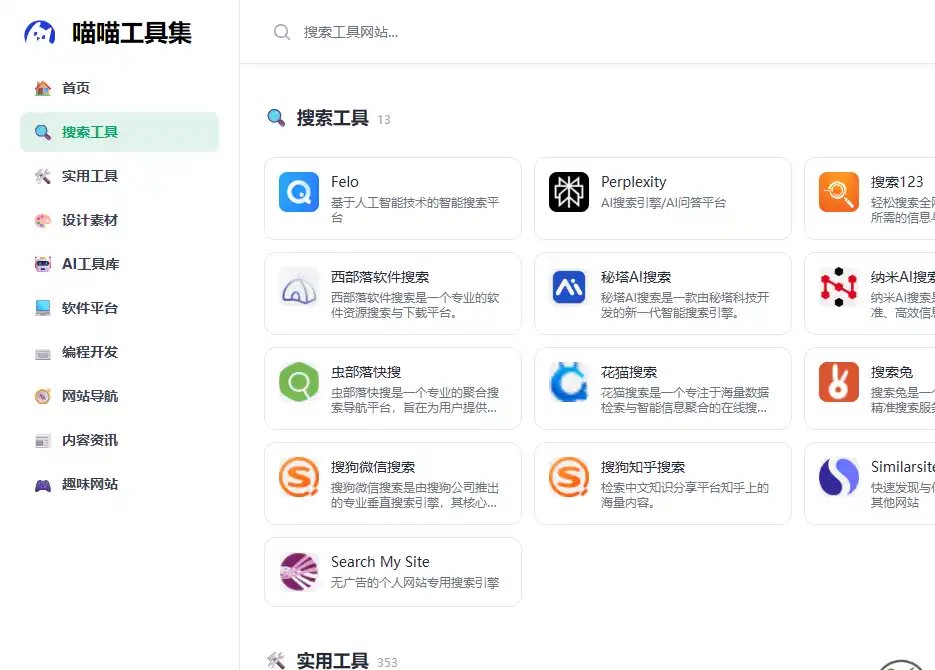Click the 实用工具 section heading text
Image resolution: width=935 pixels, height=670 pixels.
333,660
